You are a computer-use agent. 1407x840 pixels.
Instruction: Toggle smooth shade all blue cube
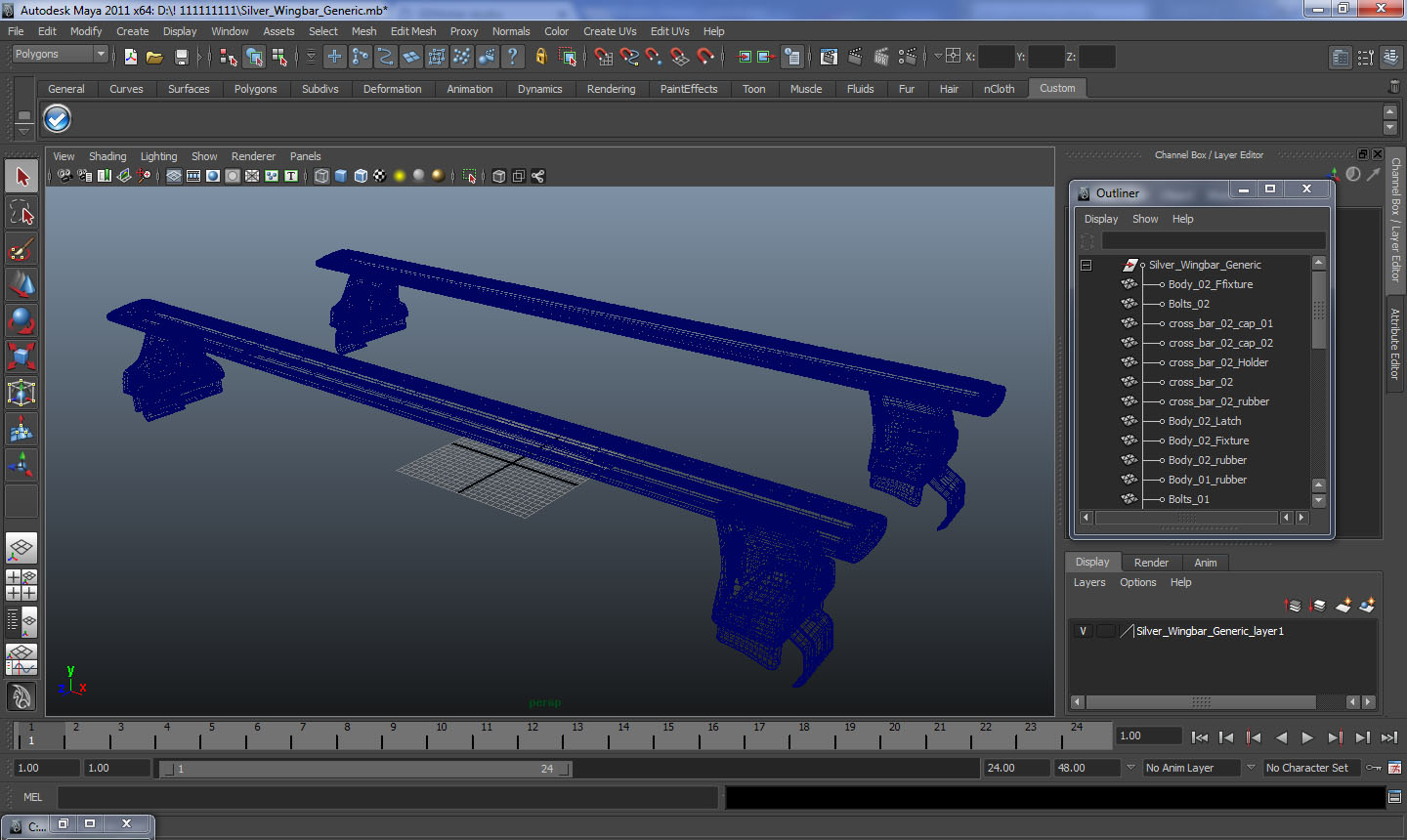pos(341,176)
